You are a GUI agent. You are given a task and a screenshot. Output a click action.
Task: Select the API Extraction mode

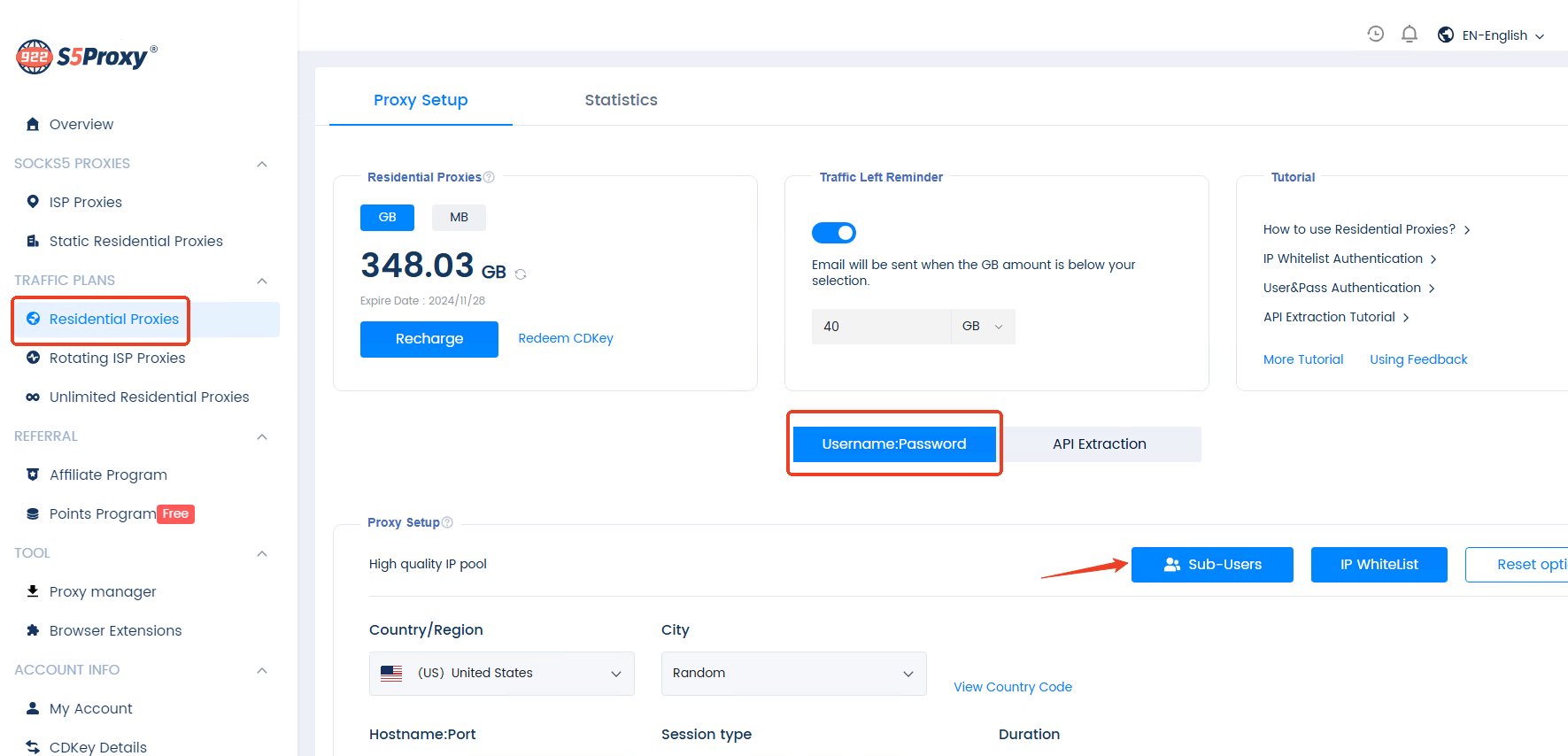click(x=1099, y=444)
